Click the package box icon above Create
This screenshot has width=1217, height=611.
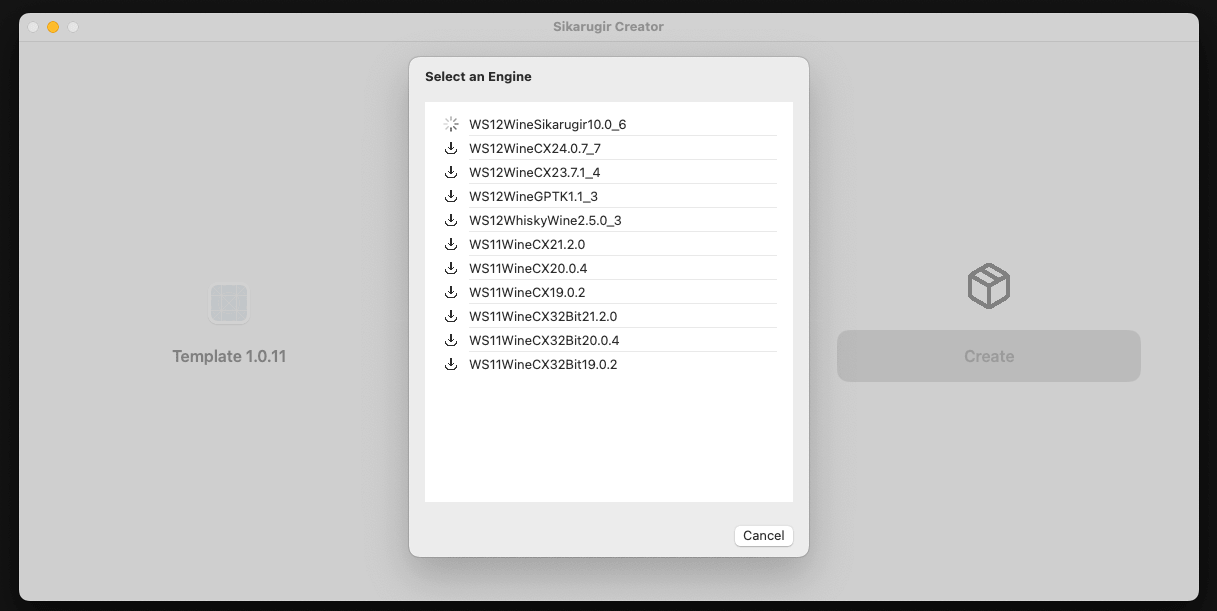click(x=988, y=286)
